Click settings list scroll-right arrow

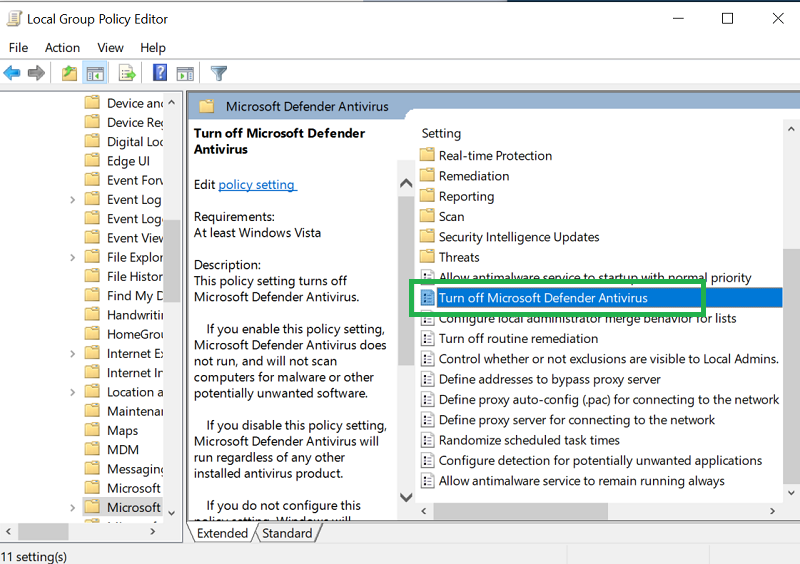click(x=772, y=510)
